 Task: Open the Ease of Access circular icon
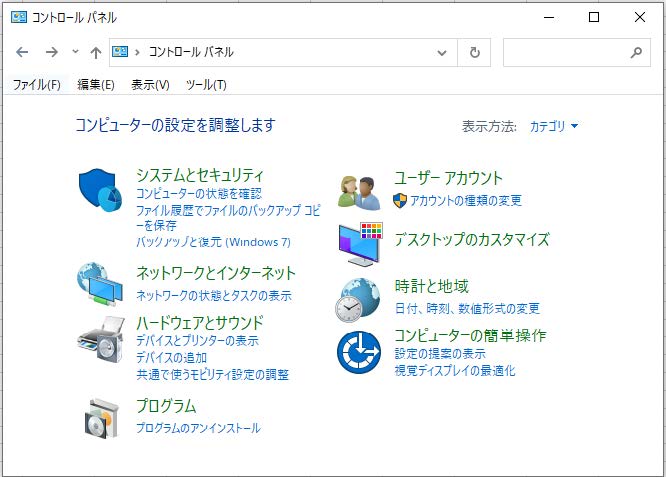359,353
